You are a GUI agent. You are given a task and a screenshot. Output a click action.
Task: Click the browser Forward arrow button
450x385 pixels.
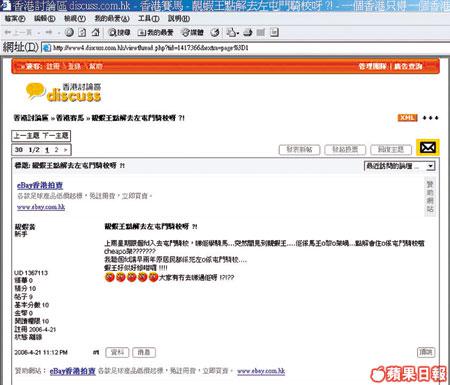[x=49, y=32]
